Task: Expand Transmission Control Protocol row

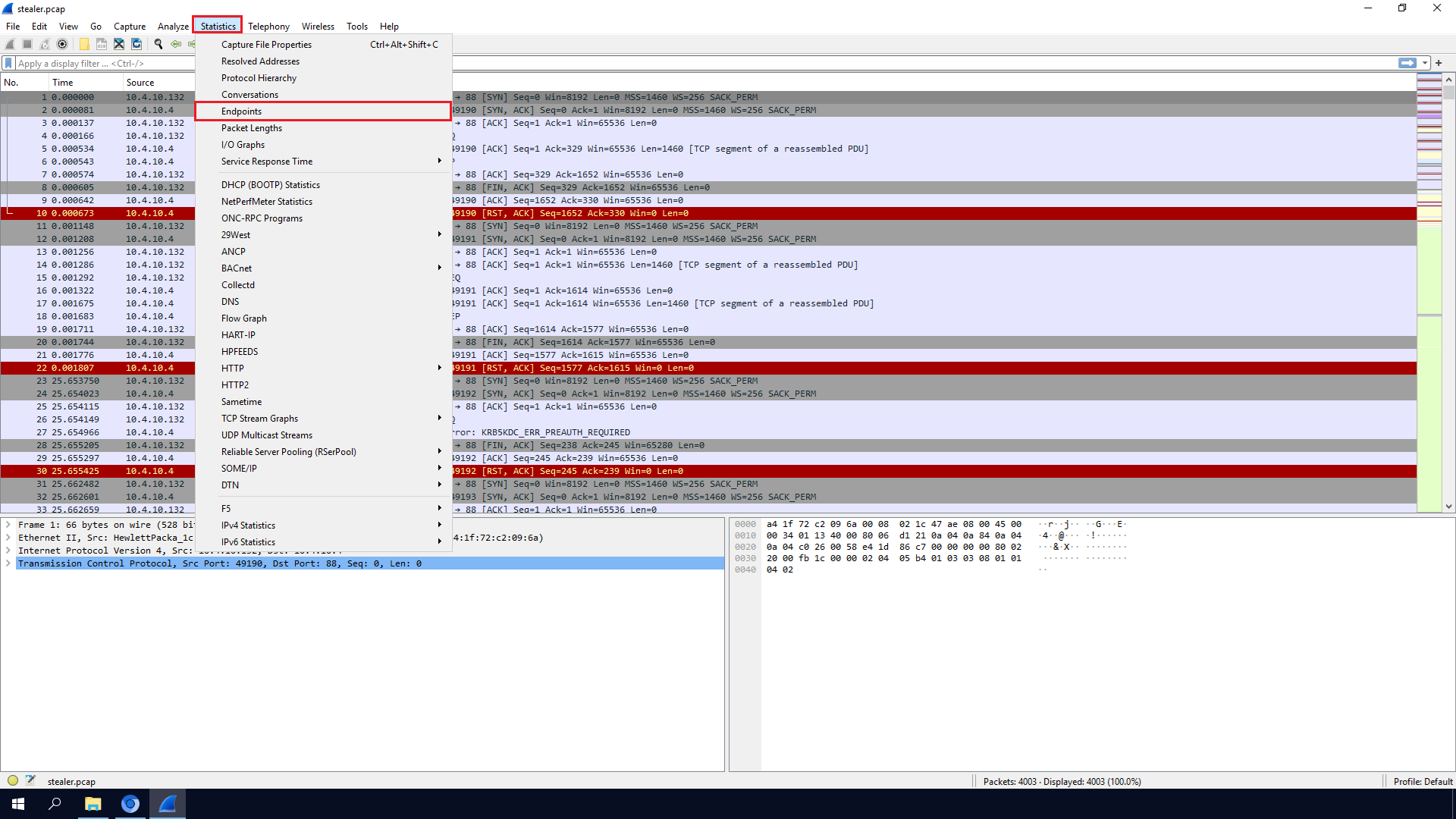Action: tap(8, 563)
